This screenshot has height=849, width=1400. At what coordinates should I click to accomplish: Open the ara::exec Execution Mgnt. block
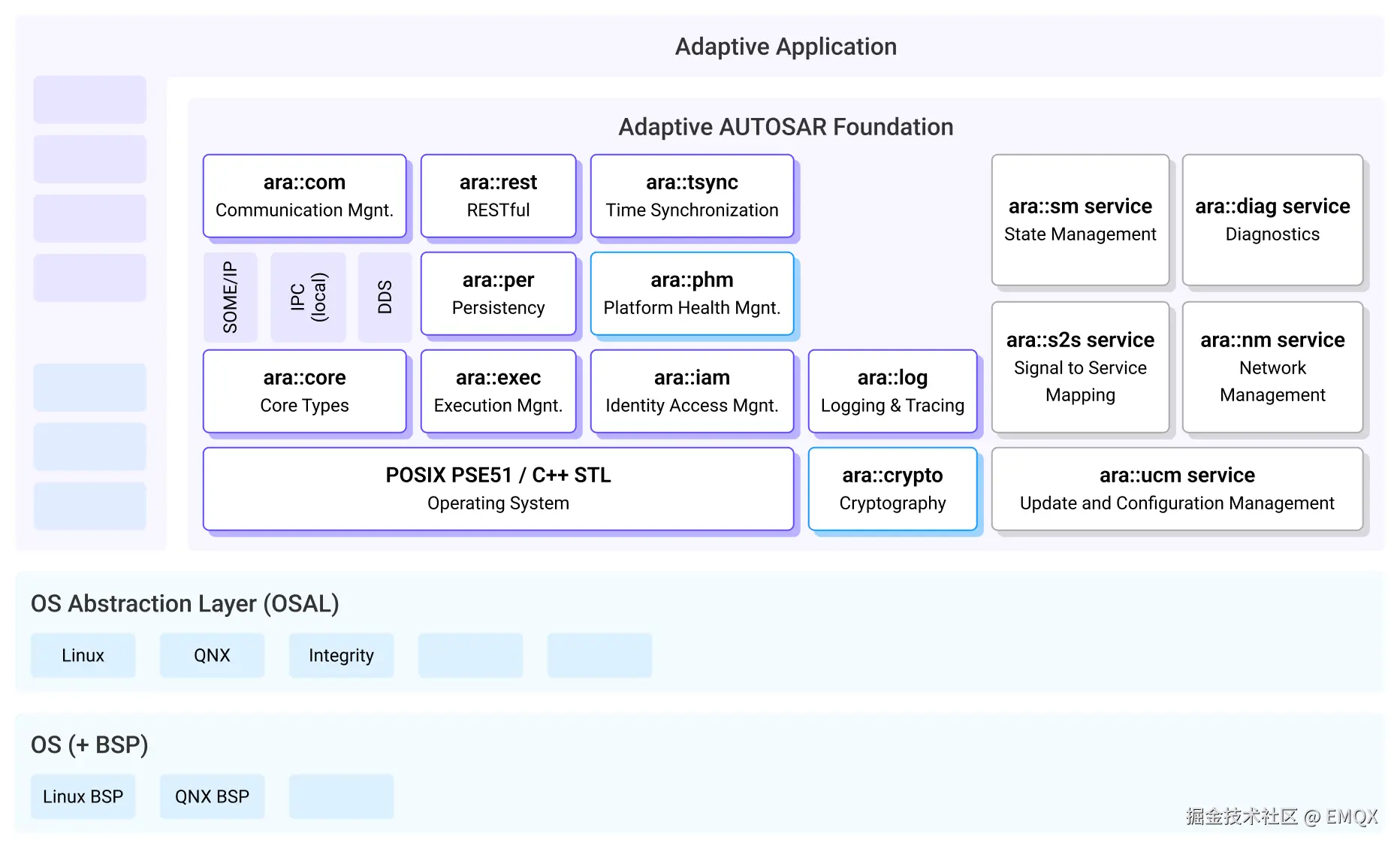[498, 391]
